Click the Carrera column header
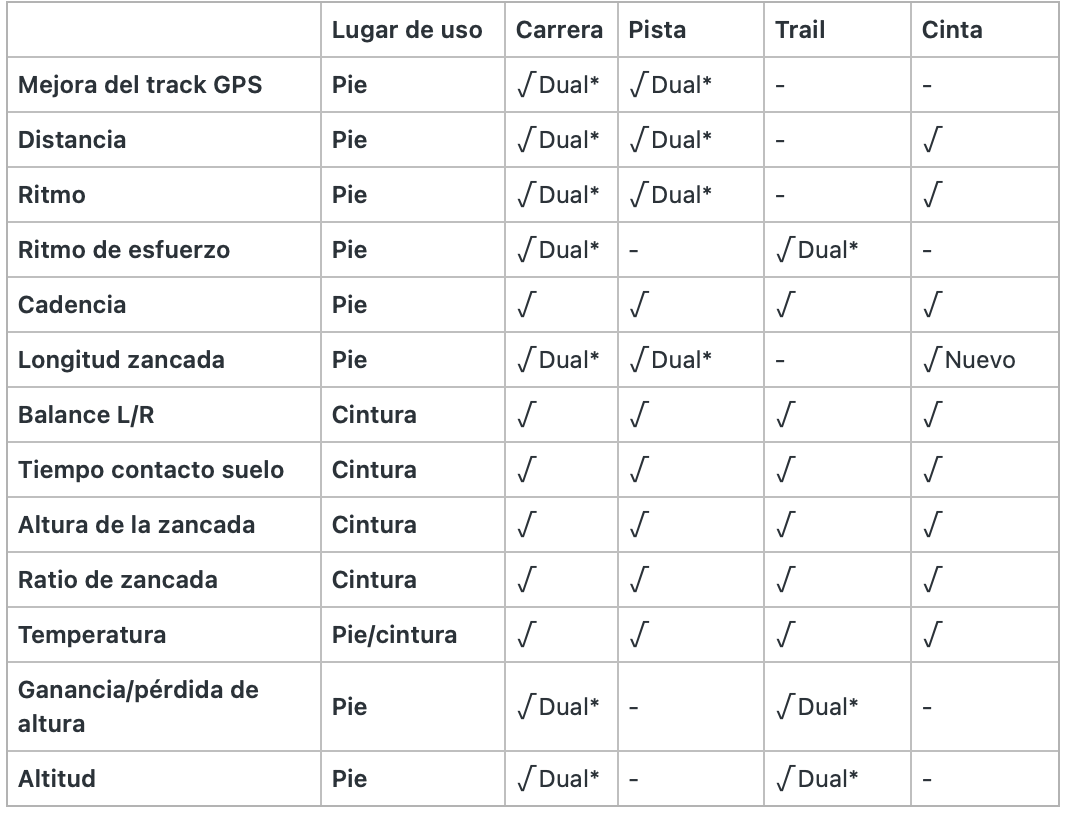The image size is (1072, 816). 559,30
